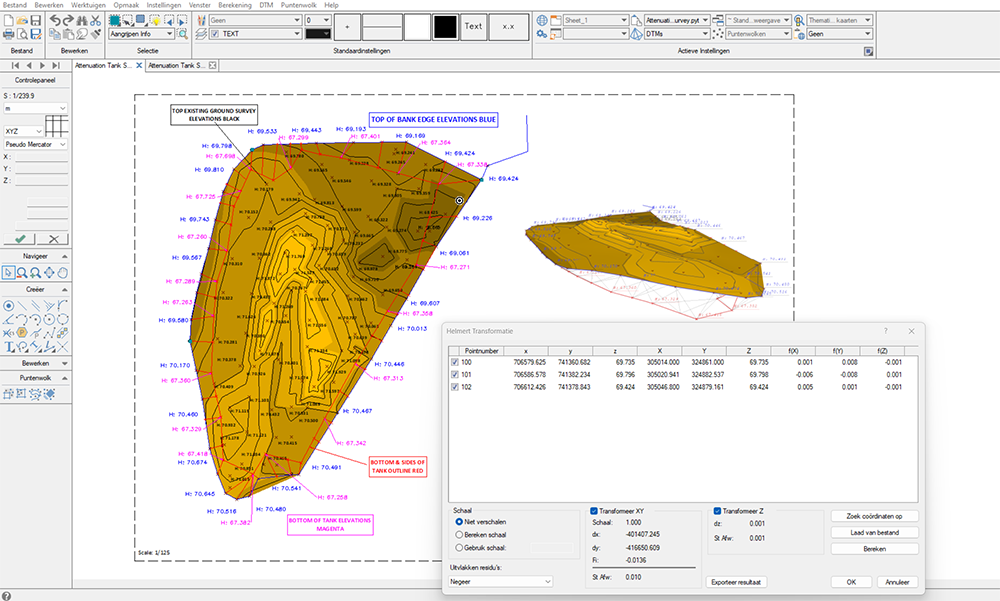
Task: Choose the point creation tool in Creëer panel
Action: tap(8, 304)
